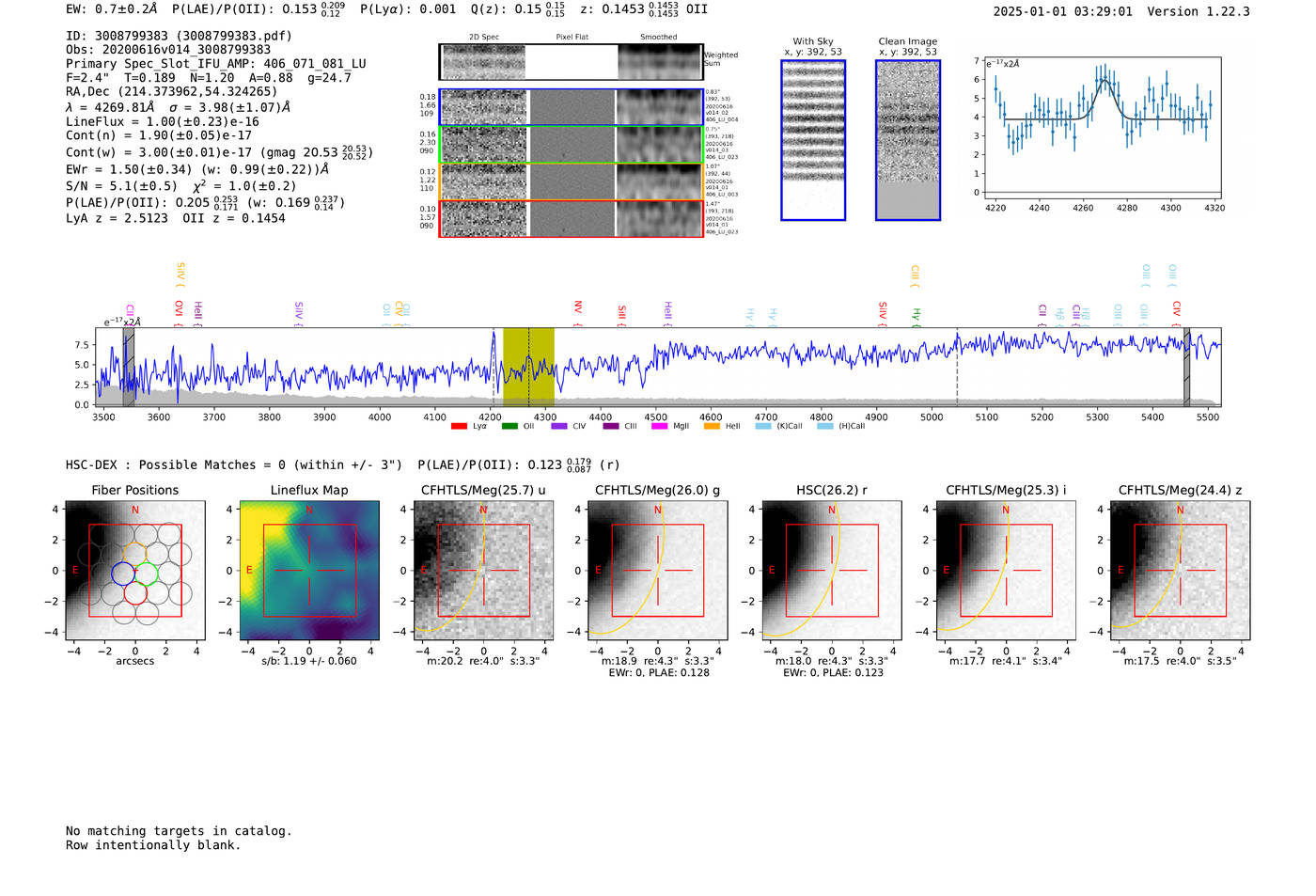Click the magenta MgII legend swatch
Image resolution: width=1316 pixels, height=896 pixels.
click(659, 427)
